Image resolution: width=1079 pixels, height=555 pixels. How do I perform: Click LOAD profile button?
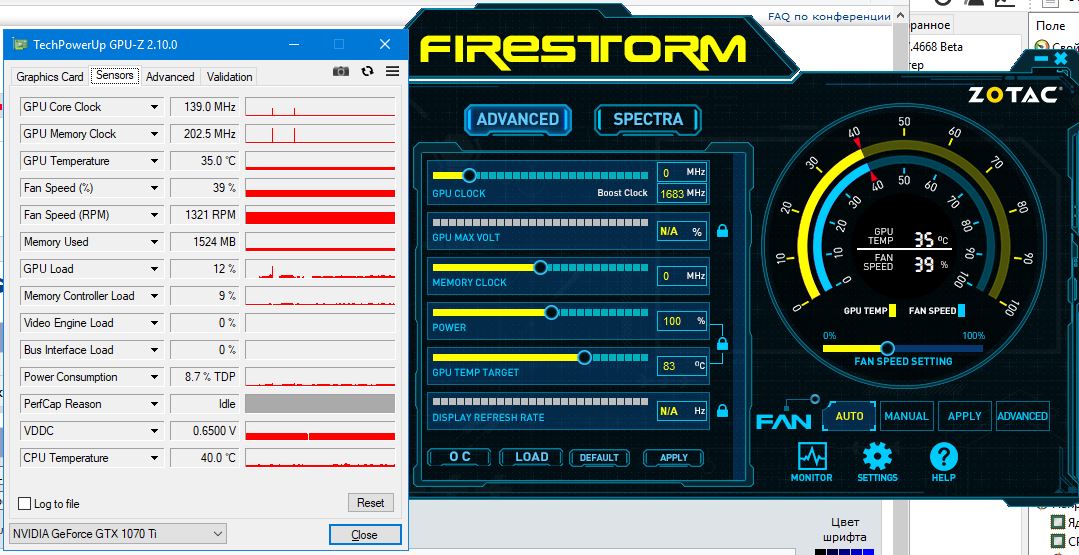tap(531, 457)
